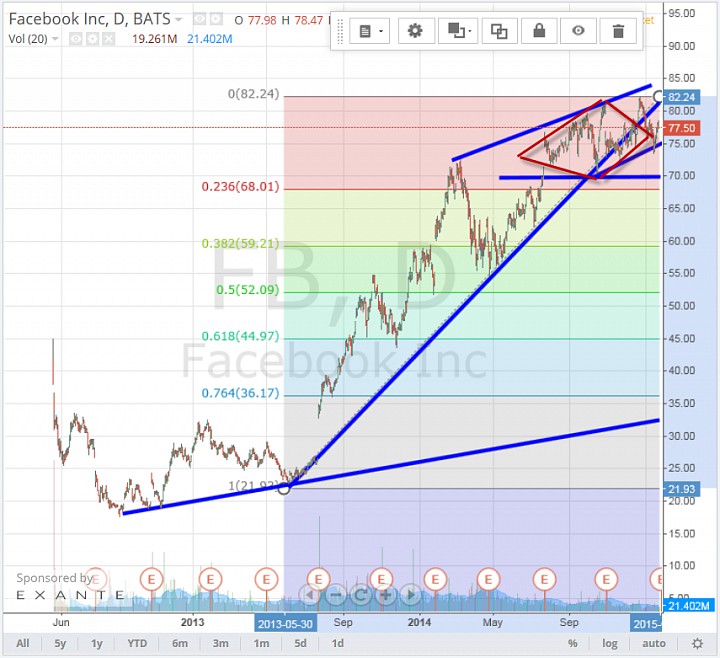Open earnings marker above 2013-05-30 date
The width and height of the screenshot is (720, 658).
(x=266, y=579)
